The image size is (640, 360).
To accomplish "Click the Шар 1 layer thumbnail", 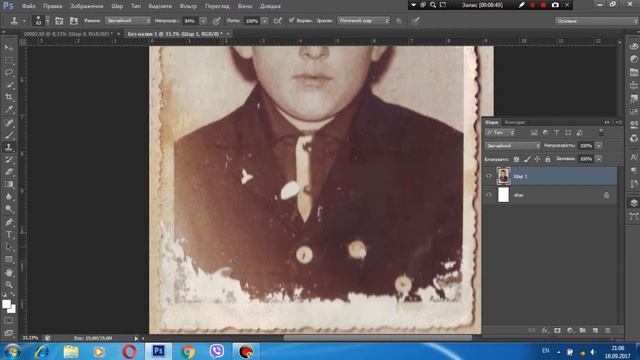I will [503, 176].
